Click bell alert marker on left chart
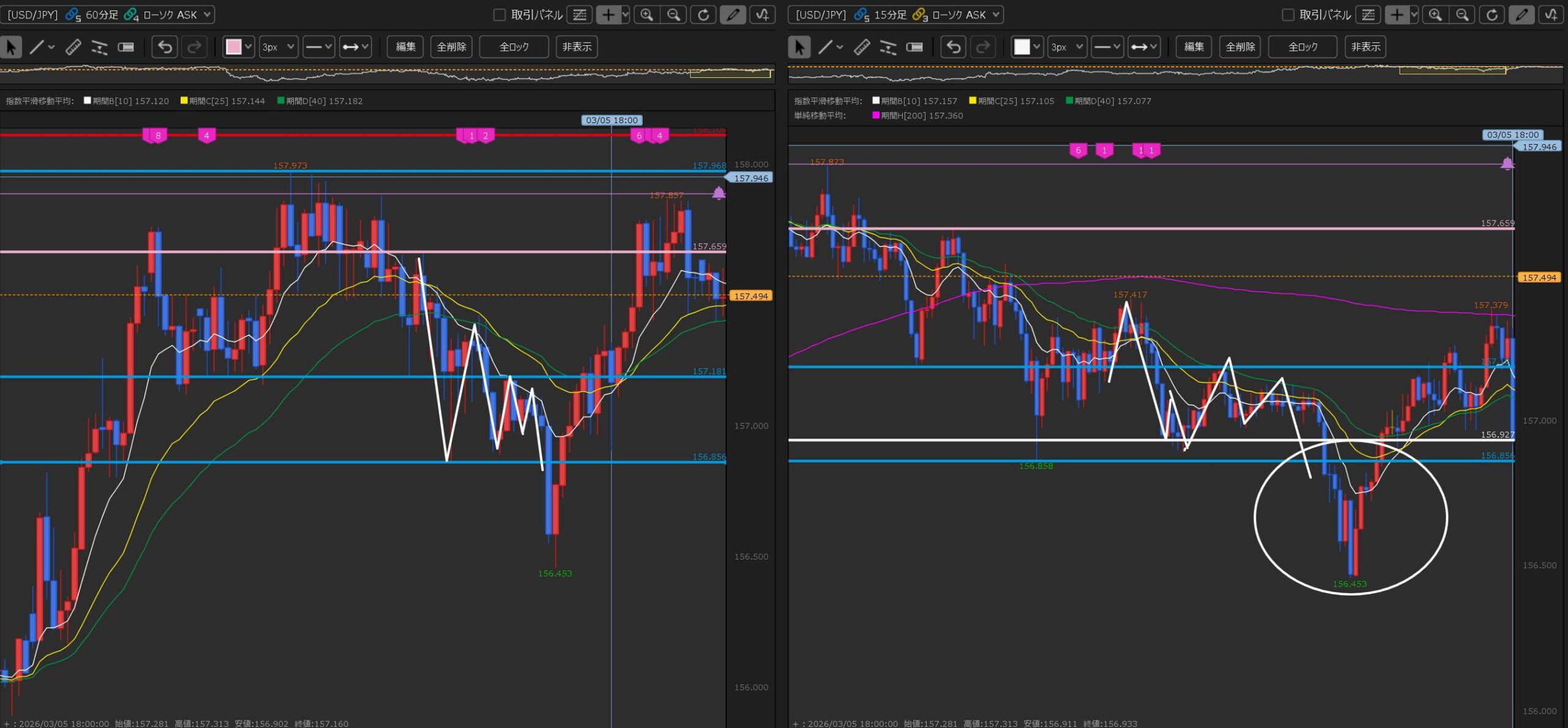Viewport: 1568px width, 728px height. 718,194
